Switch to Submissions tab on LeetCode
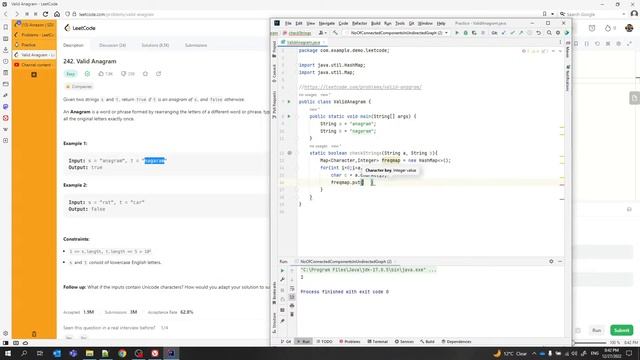The image size is (640, 360). coord(196,45)
